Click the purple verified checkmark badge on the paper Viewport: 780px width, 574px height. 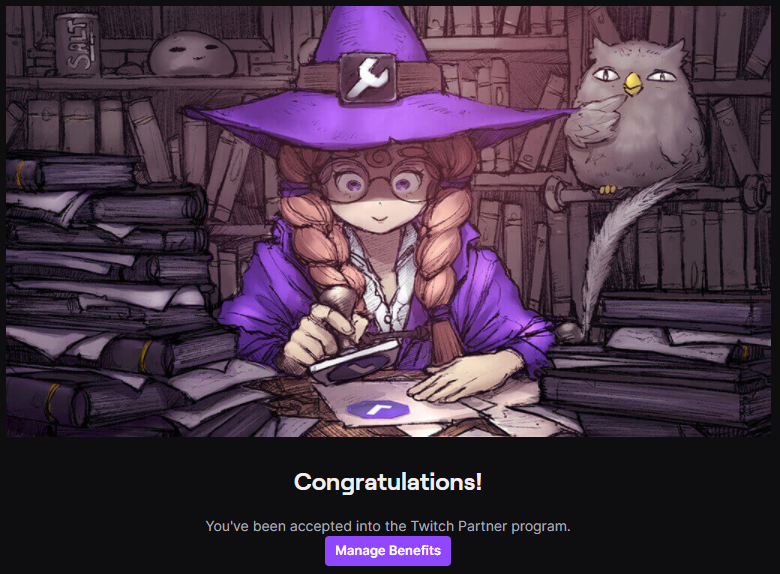[x=378, y=409]
